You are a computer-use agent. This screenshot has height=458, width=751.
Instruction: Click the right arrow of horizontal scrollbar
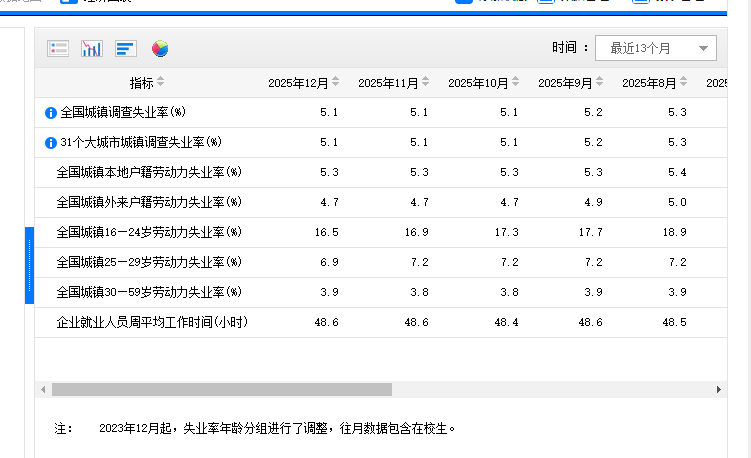click(x=718, y=389)
